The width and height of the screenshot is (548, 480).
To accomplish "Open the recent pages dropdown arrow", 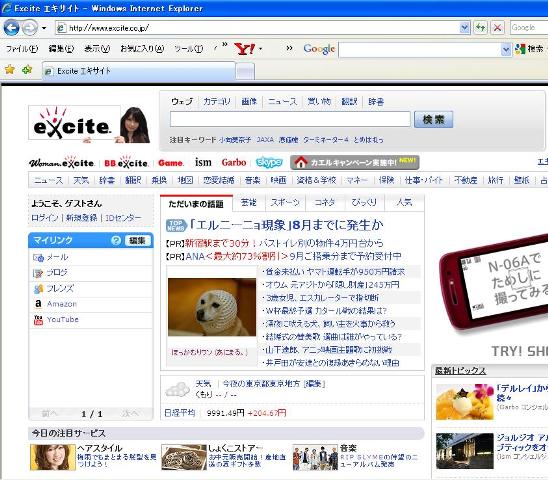I will pos(44,28).
